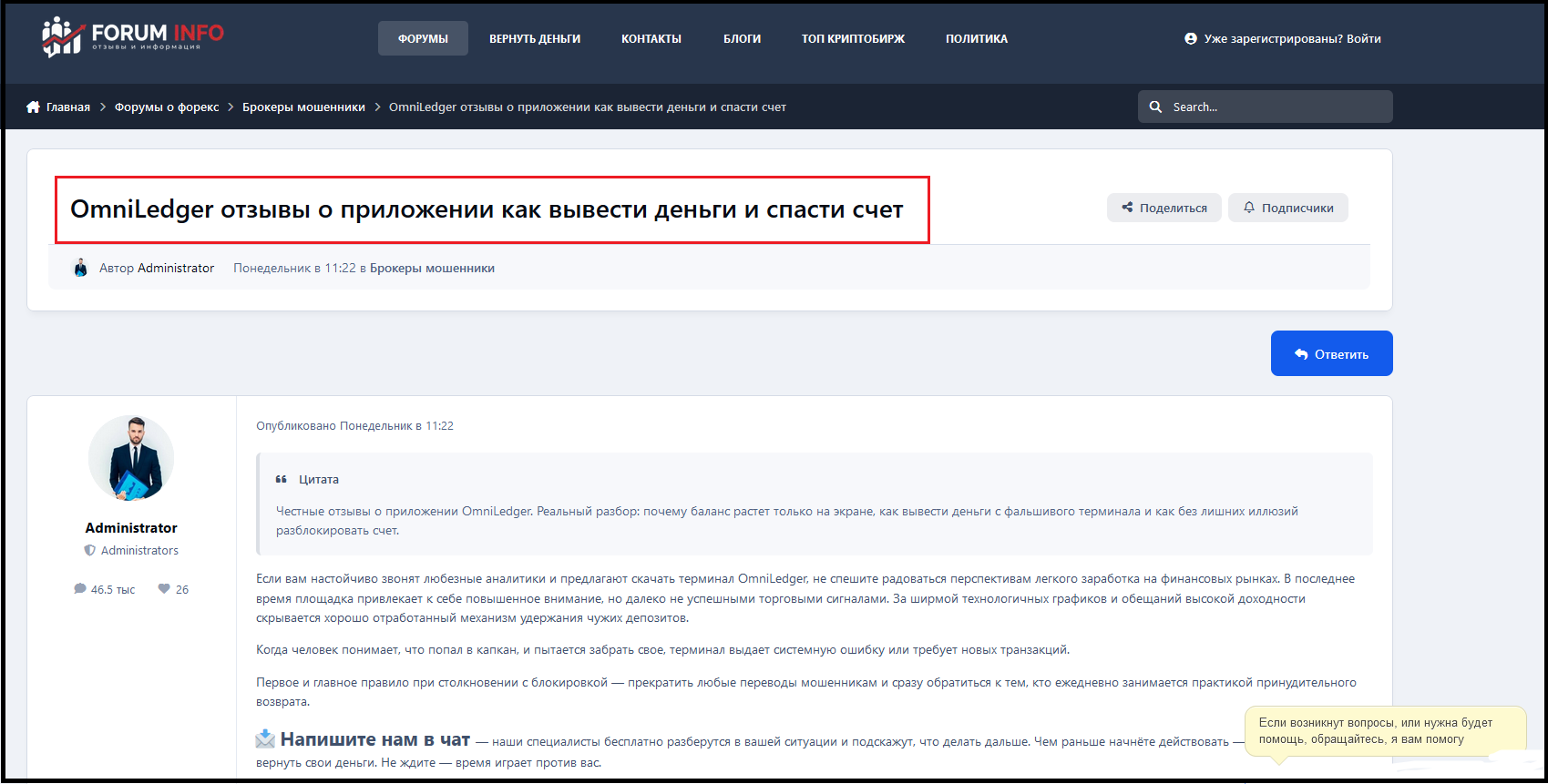Viewport: 1548px width, 784px height.
Task: Click the Поделиться share button
Action: (1164, 208)
